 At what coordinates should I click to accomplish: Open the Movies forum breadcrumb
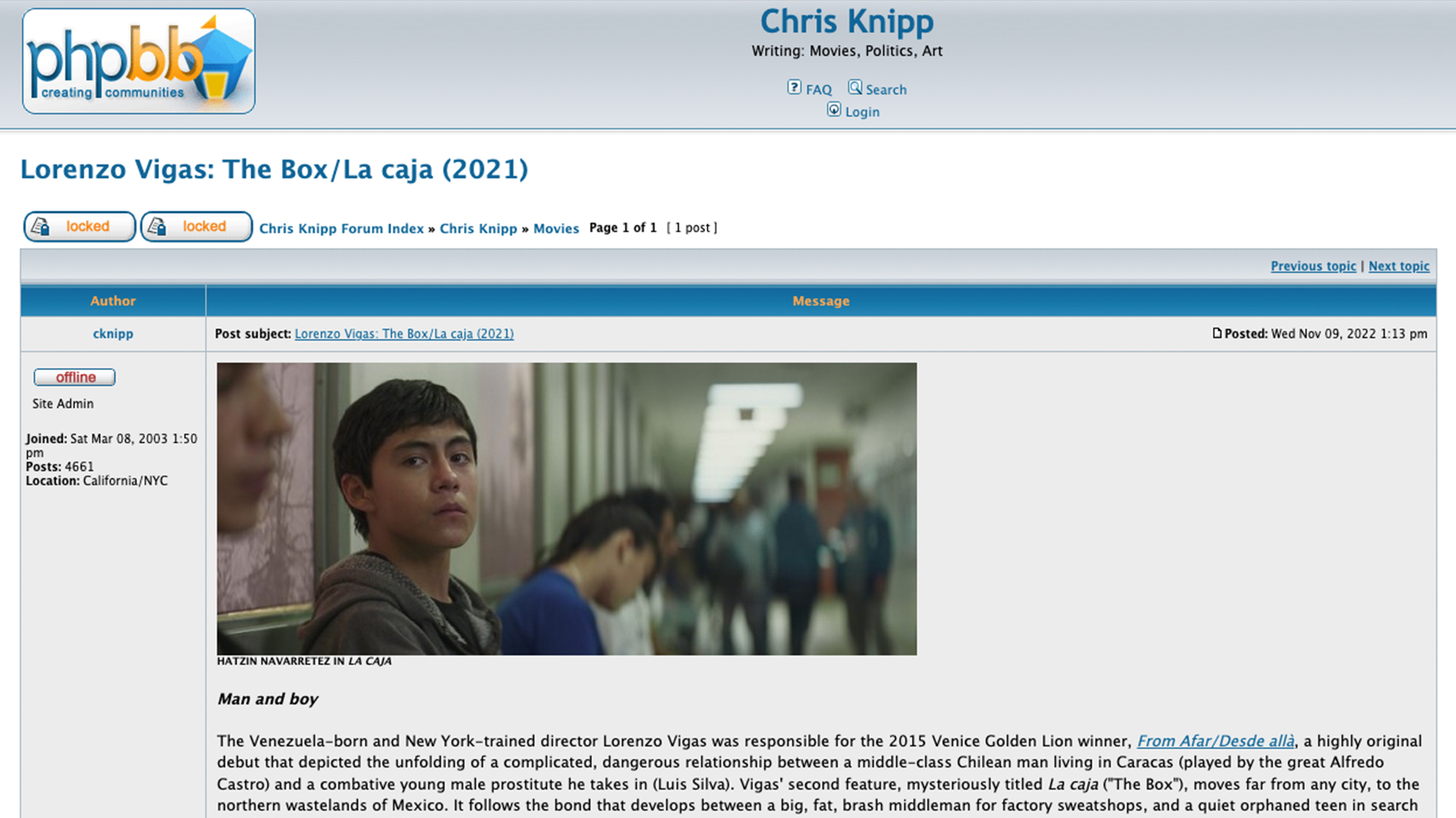tap(556, 228)
